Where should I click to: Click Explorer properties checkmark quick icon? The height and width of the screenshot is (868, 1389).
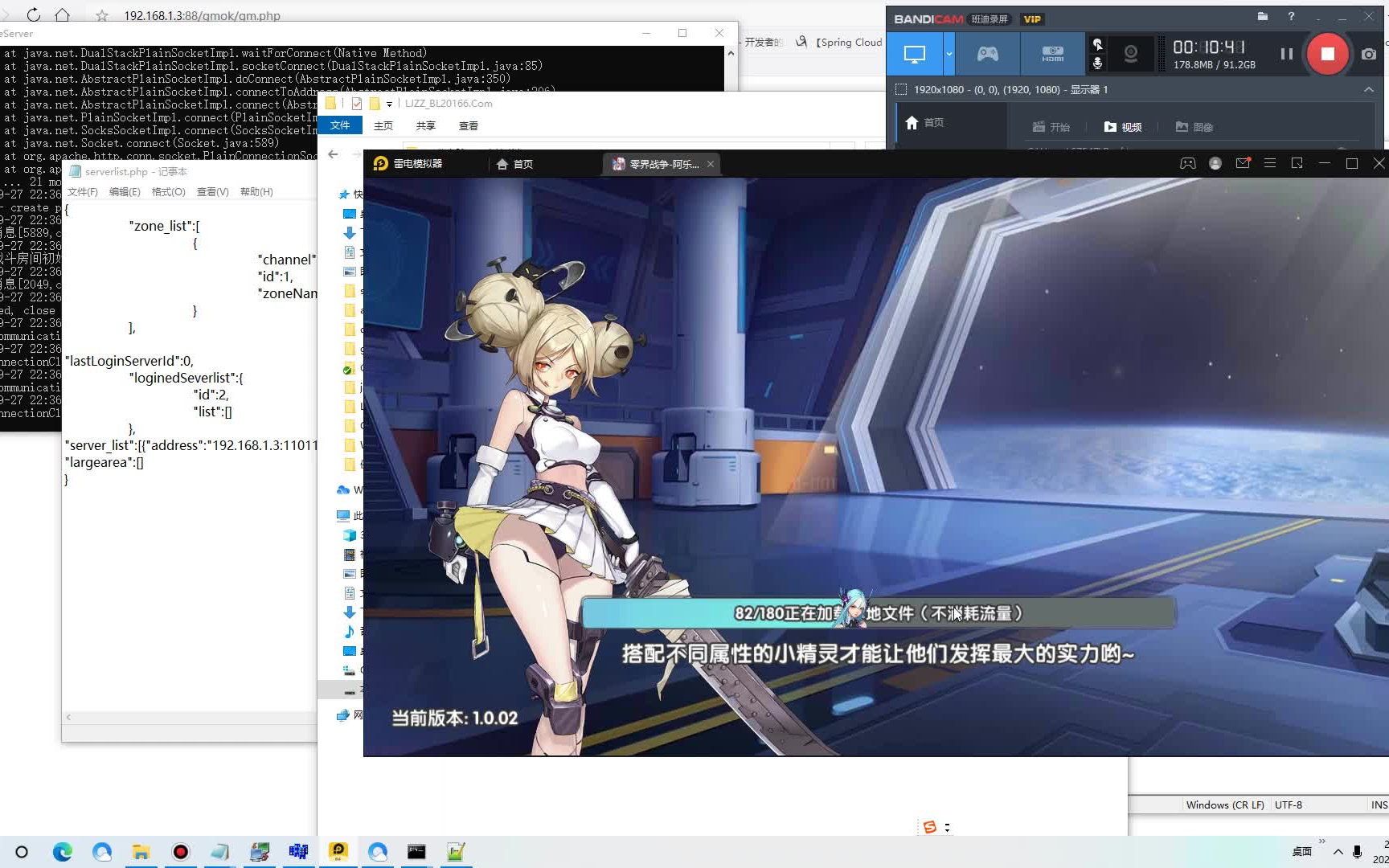tap(357, 103)
